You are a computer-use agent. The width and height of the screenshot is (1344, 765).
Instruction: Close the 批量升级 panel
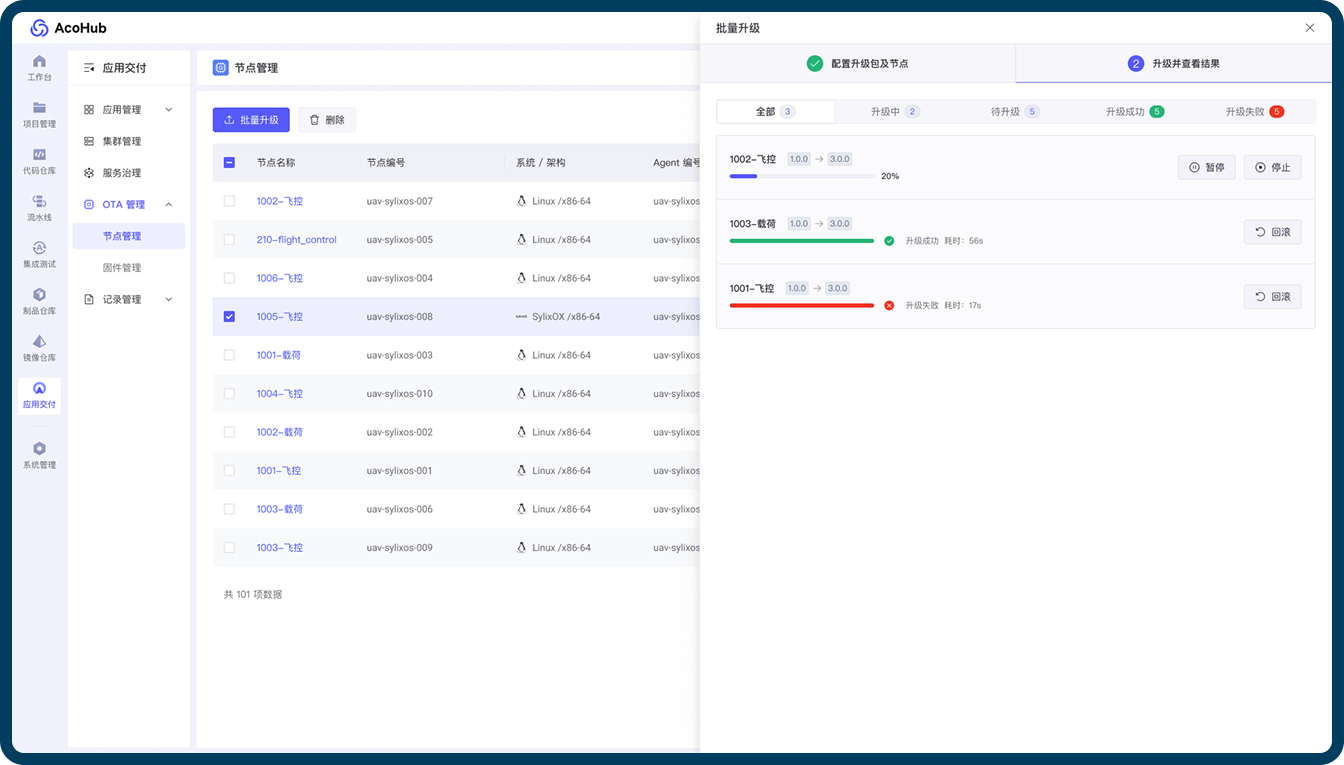tap(1310, 28)
